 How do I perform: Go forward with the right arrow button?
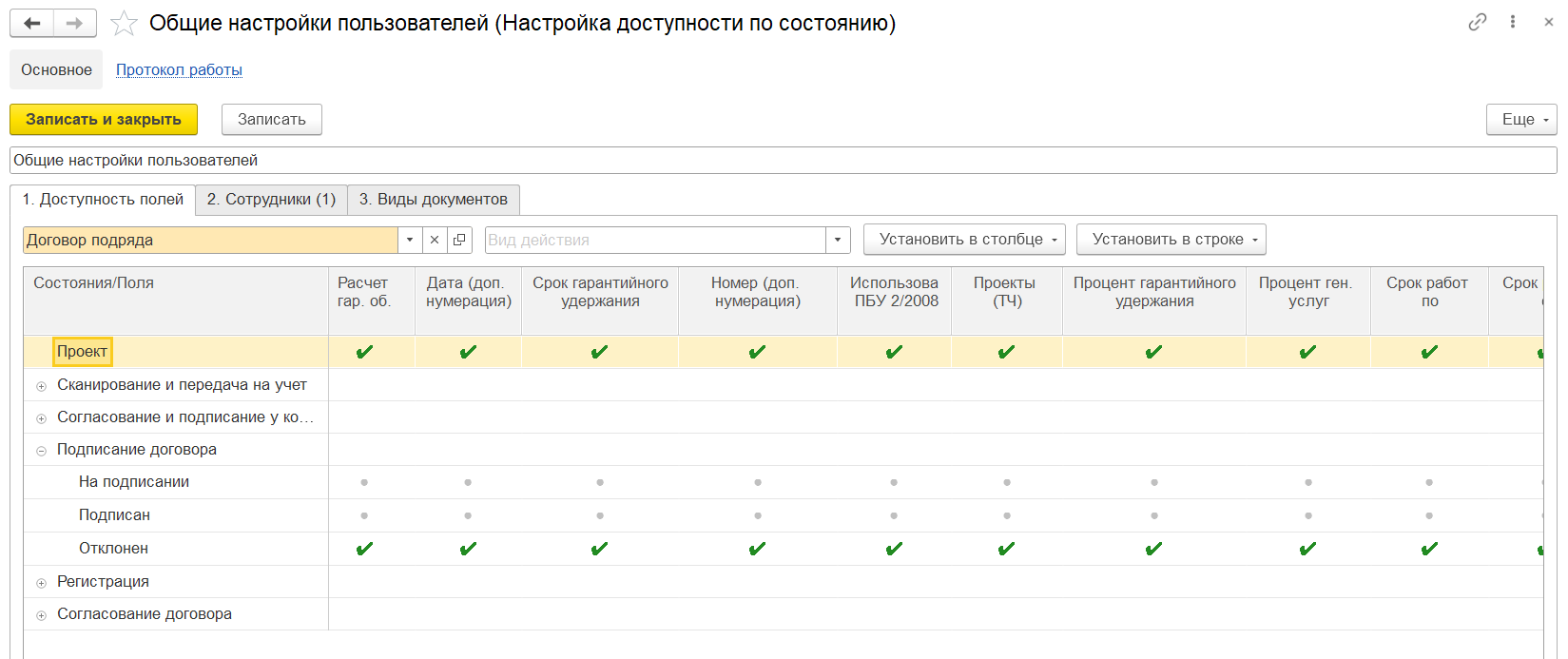click(x=74, y=23)
